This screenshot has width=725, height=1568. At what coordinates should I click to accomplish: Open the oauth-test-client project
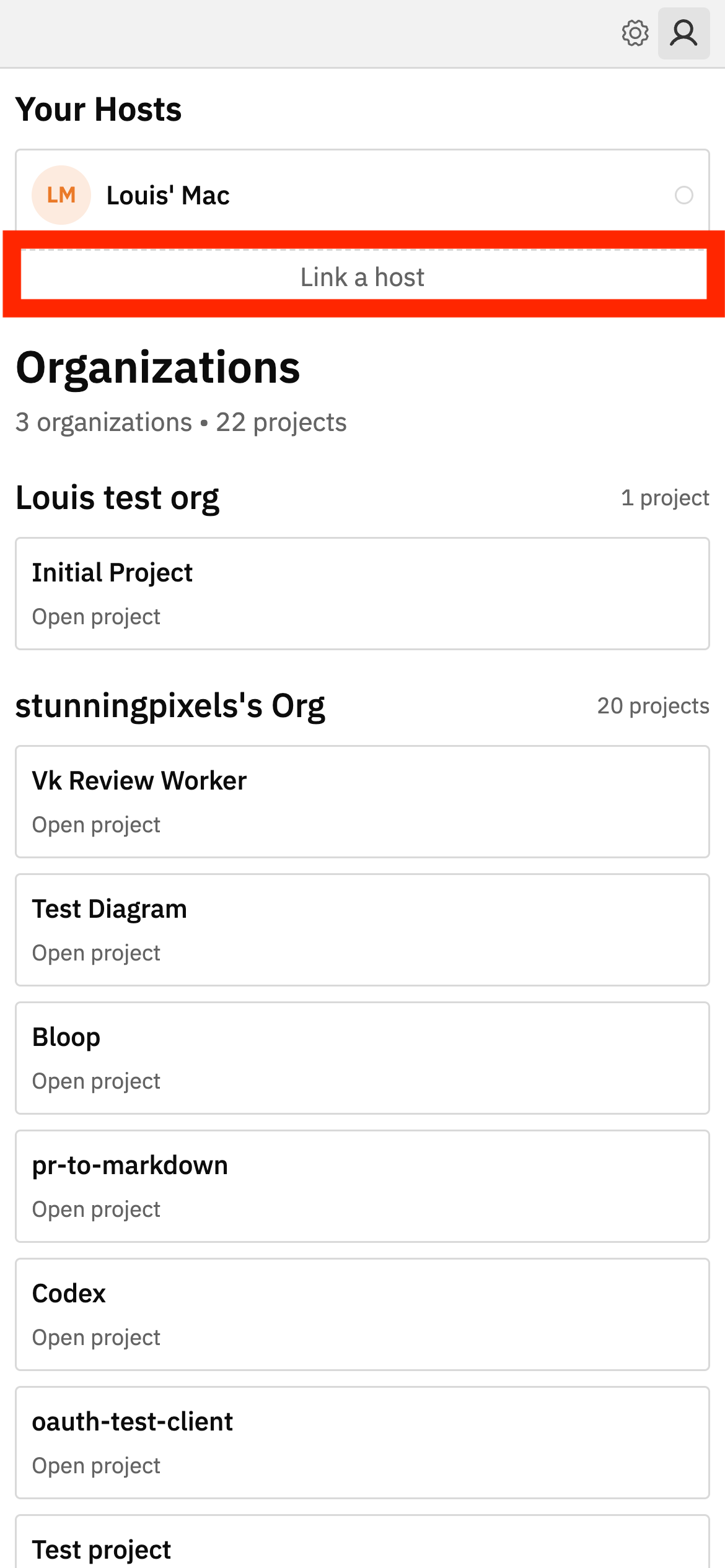pyautogui.click(x=362, y=1442)
